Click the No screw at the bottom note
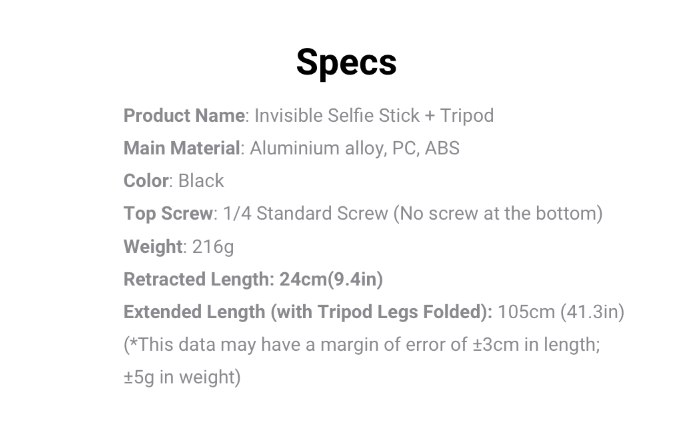Image resolution: width=700 pixels, height=435 pixels. [x=498, y=214]
